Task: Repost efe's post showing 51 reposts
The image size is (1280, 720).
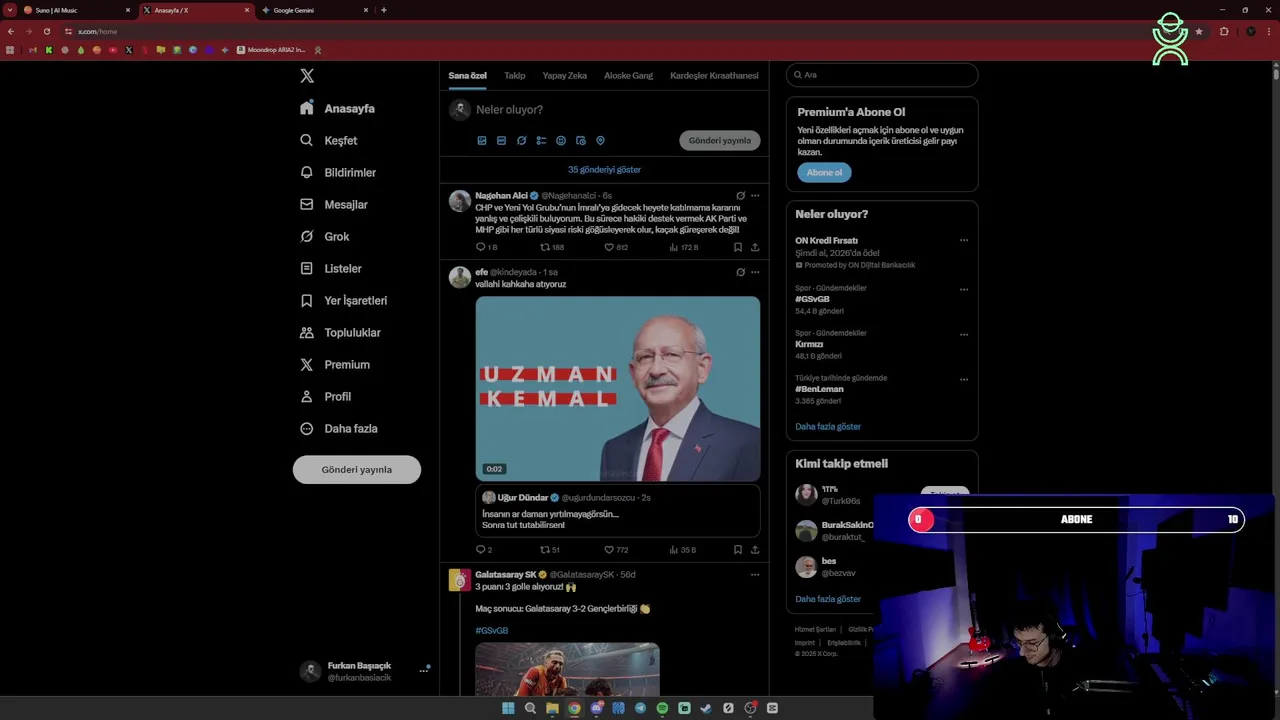Action: [x=550, y=550]
